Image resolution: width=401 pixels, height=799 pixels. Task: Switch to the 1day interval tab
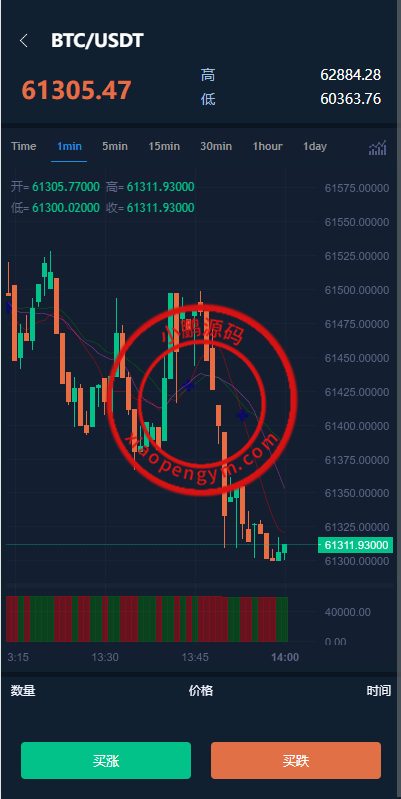coord(314,146)
